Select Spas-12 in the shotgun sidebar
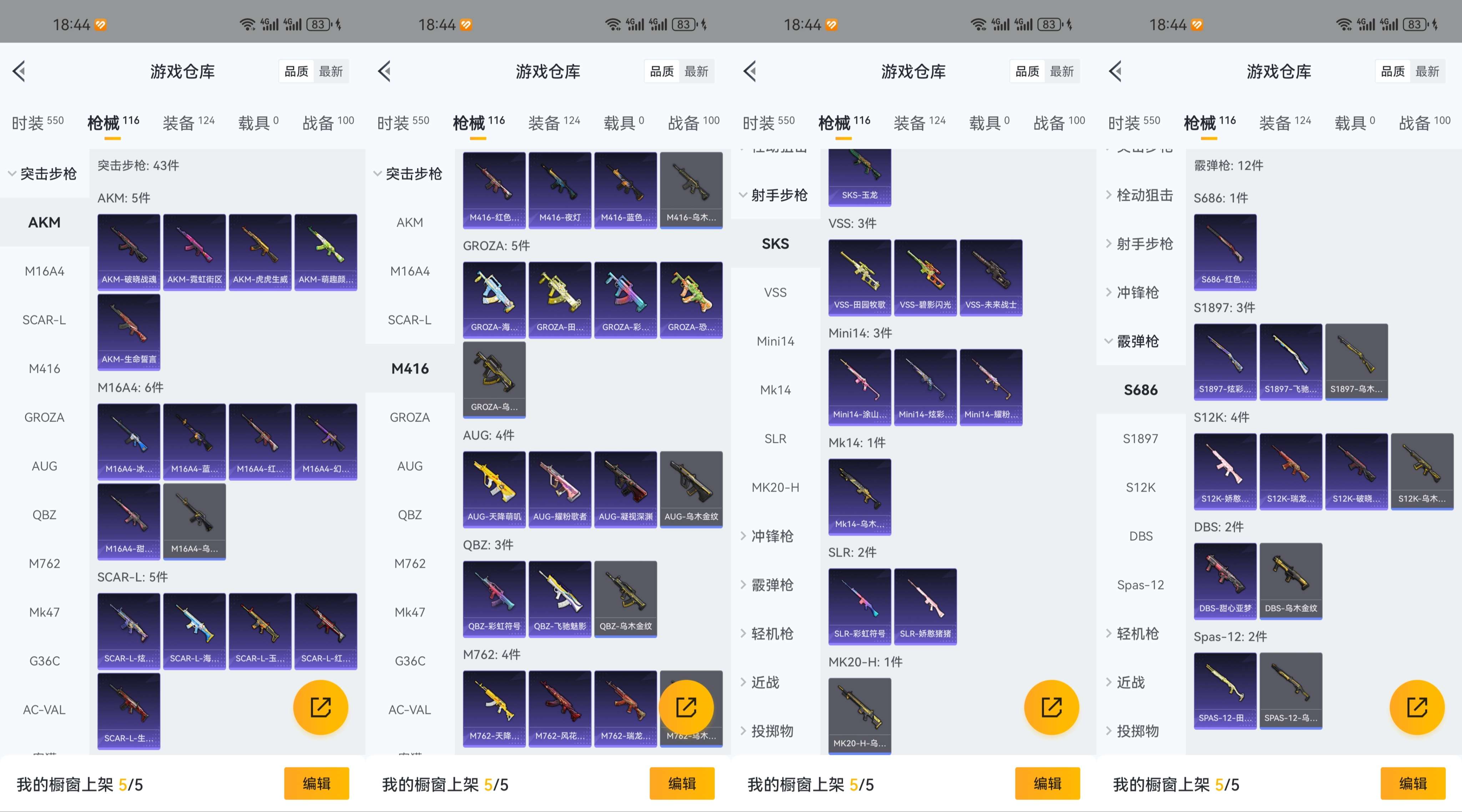1462x812 pixels. click(1141, 585)
